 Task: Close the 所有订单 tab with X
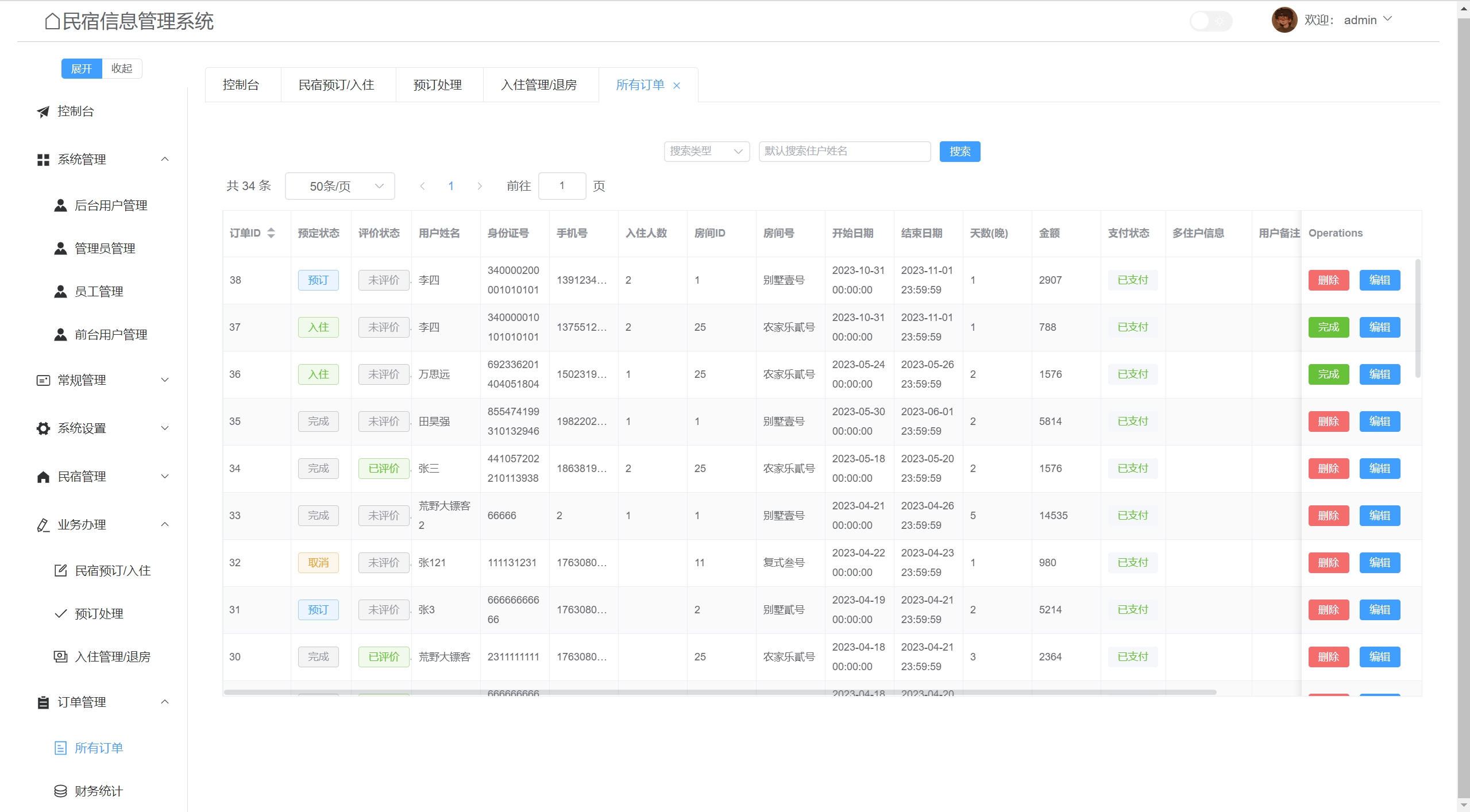(x=677, y=86)
